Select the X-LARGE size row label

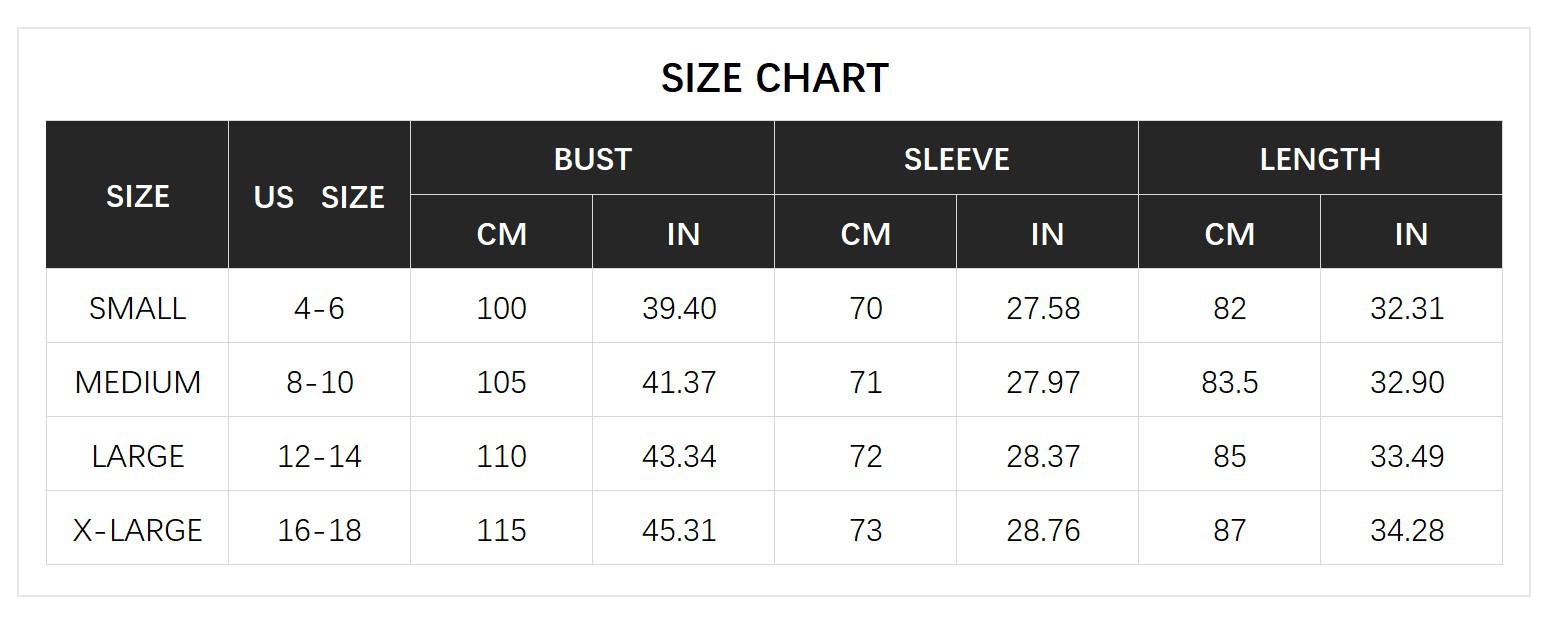[137, 530]
